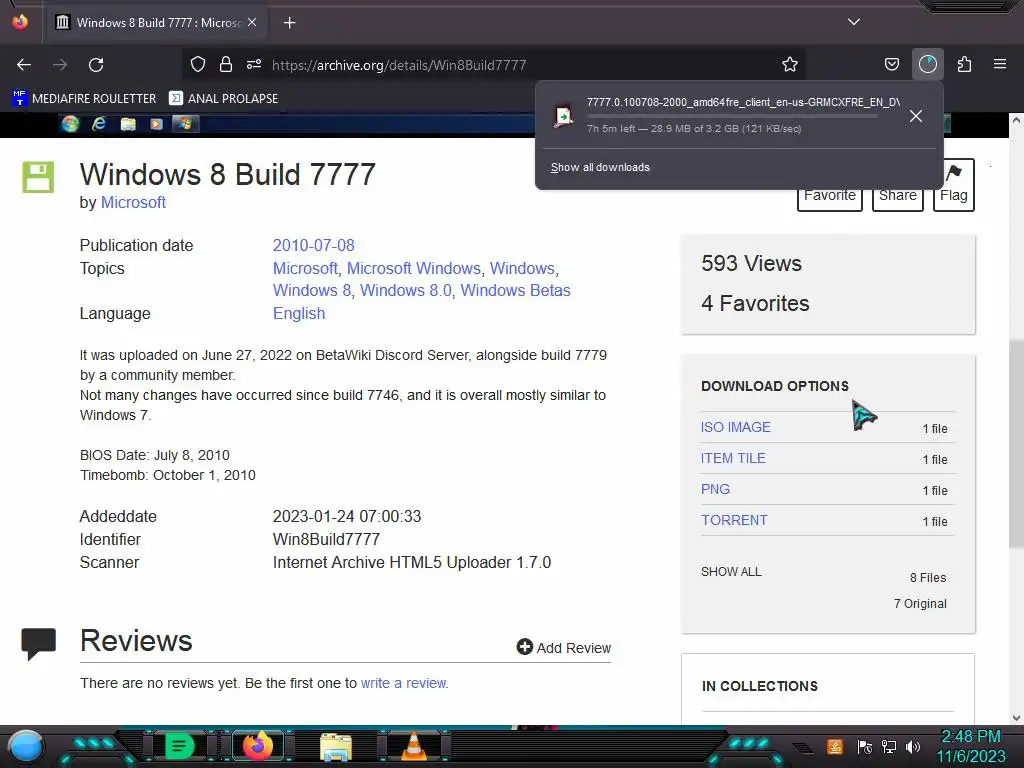
Task: Open the volume speaker tray icon
Action: point(913,746)
